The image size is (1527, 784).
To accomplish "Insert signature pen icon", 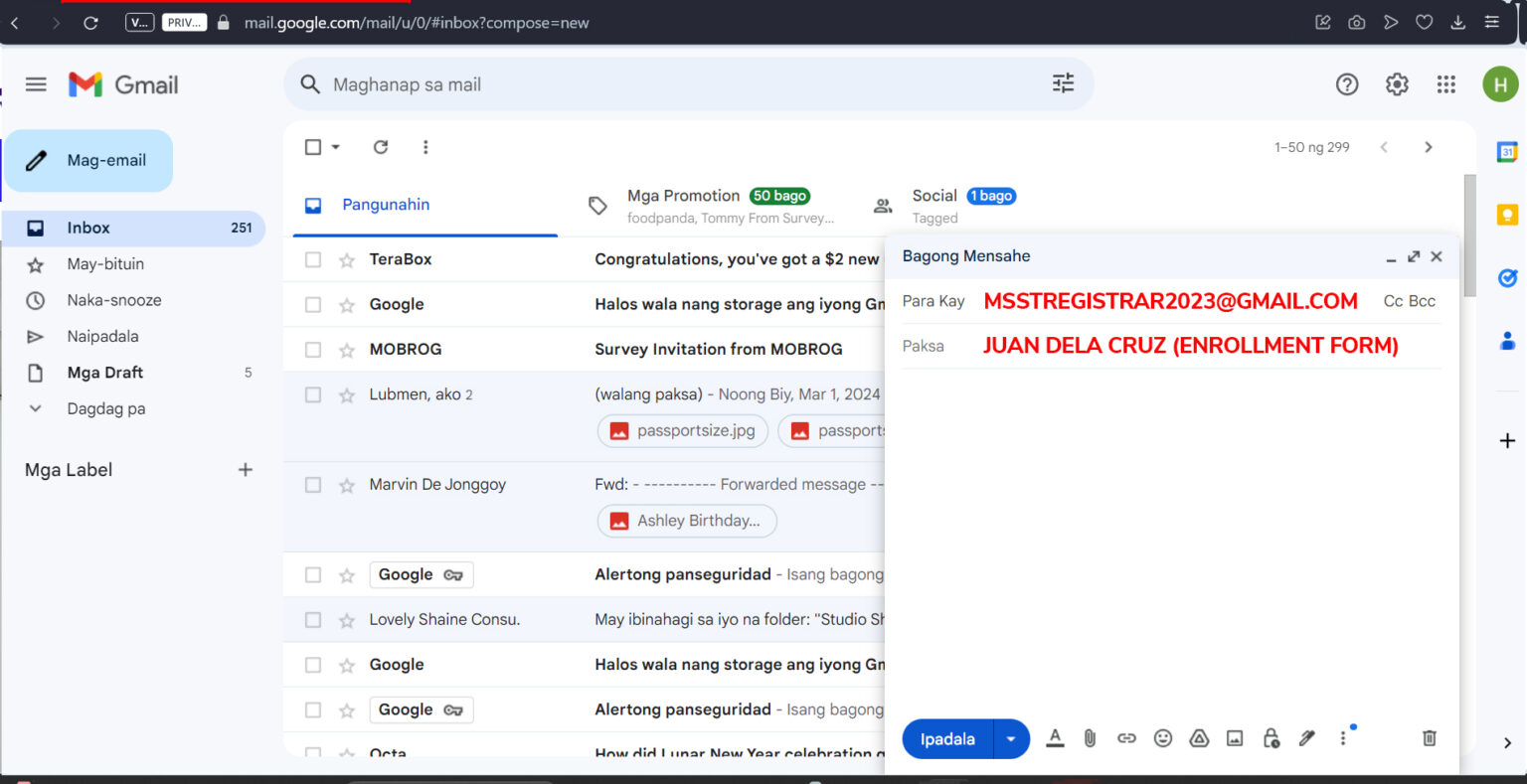I will [x=1307, y=738].
